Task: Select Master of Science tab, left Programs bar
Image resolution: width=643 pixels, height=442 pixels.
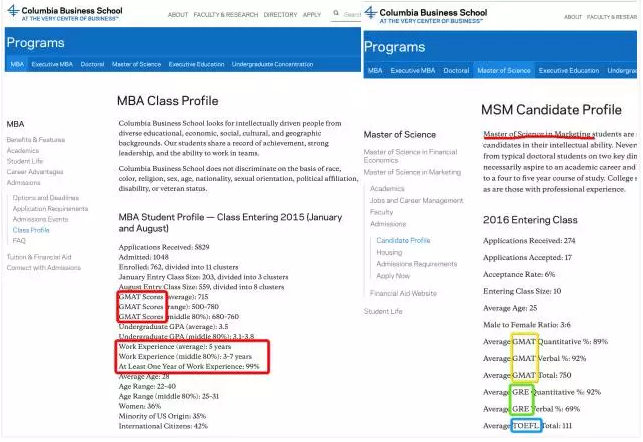Action: pos(137,64)
